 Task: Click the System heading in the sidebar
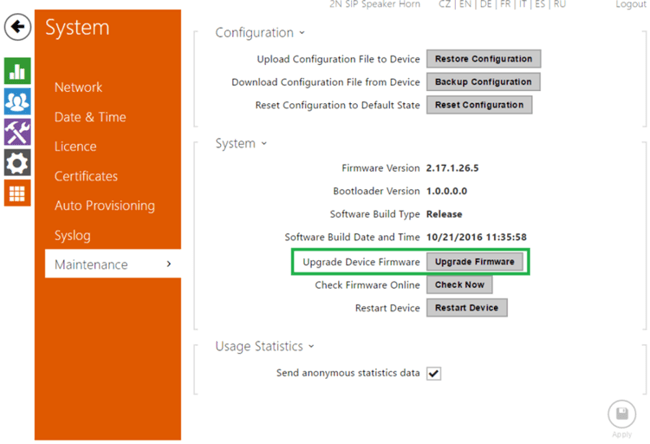tap(78, 28)
